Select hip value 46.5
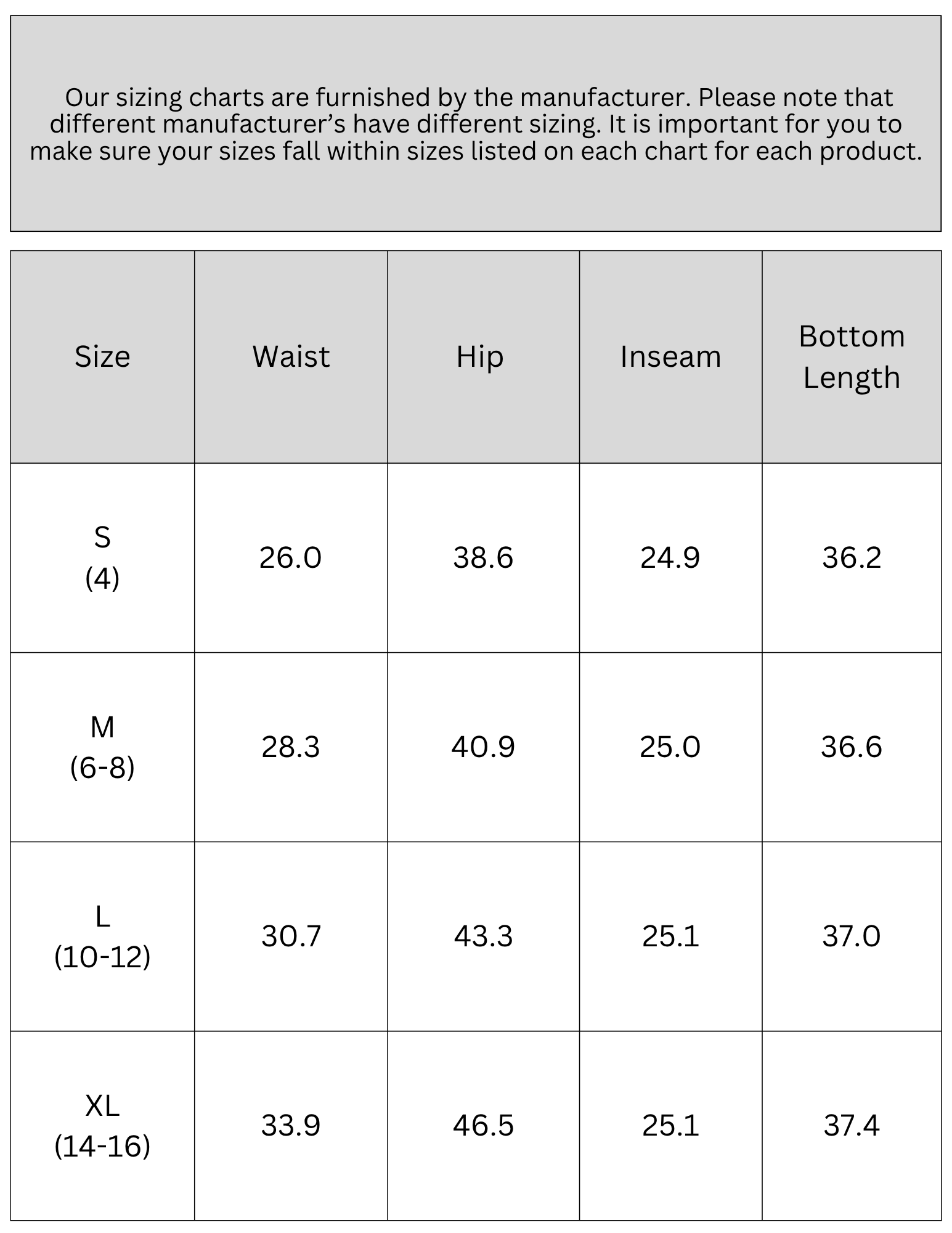The width and height of the screenshot is (952, 1233). pyautogui.click(x=483, y=1125)
